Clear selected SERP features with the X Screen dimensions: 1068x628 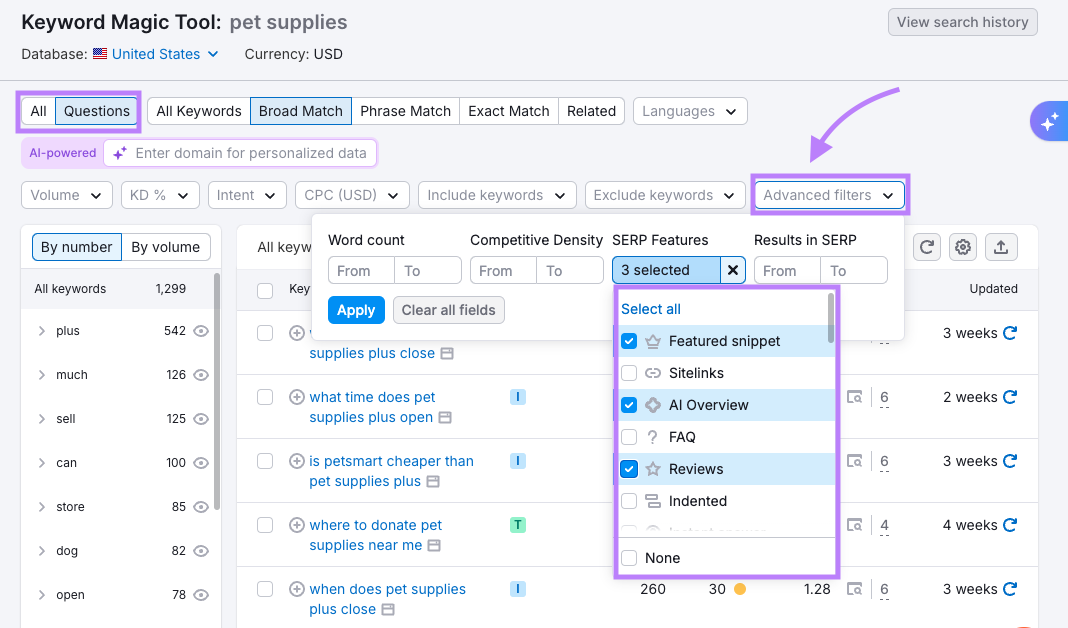click(x=733, y=270)
